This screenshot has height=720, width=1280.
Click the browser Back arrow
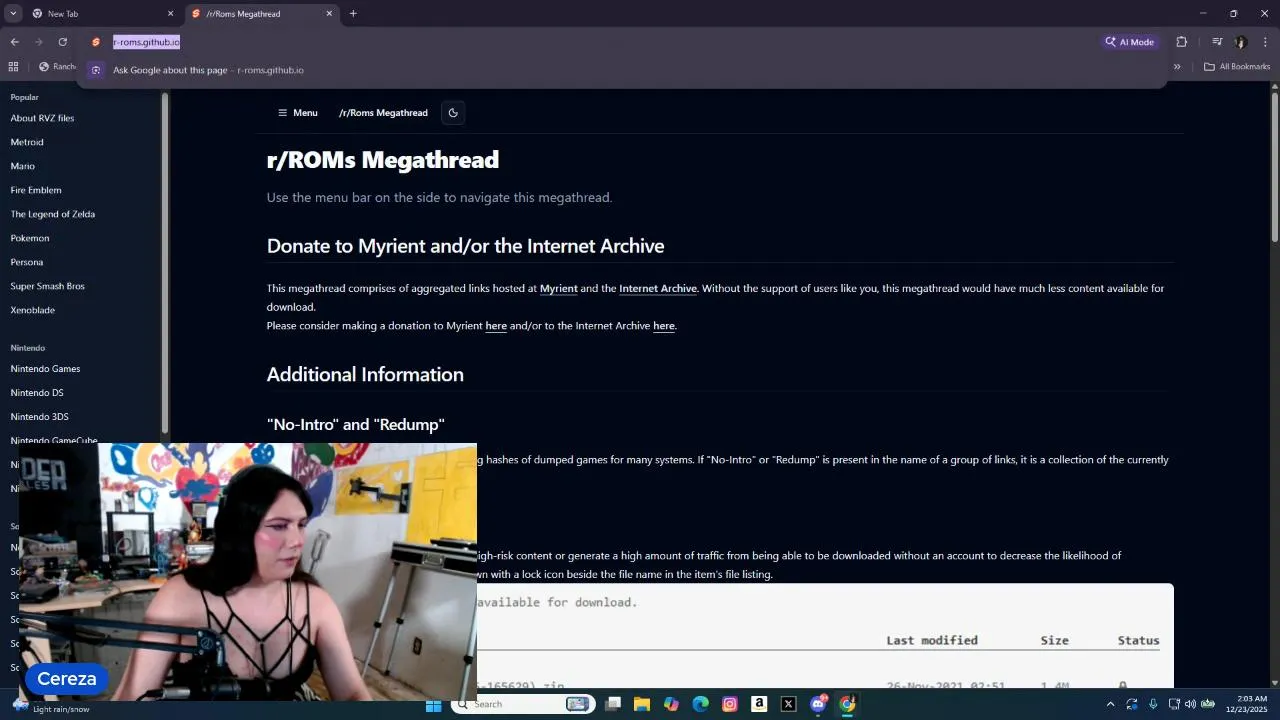click(14, 42)
